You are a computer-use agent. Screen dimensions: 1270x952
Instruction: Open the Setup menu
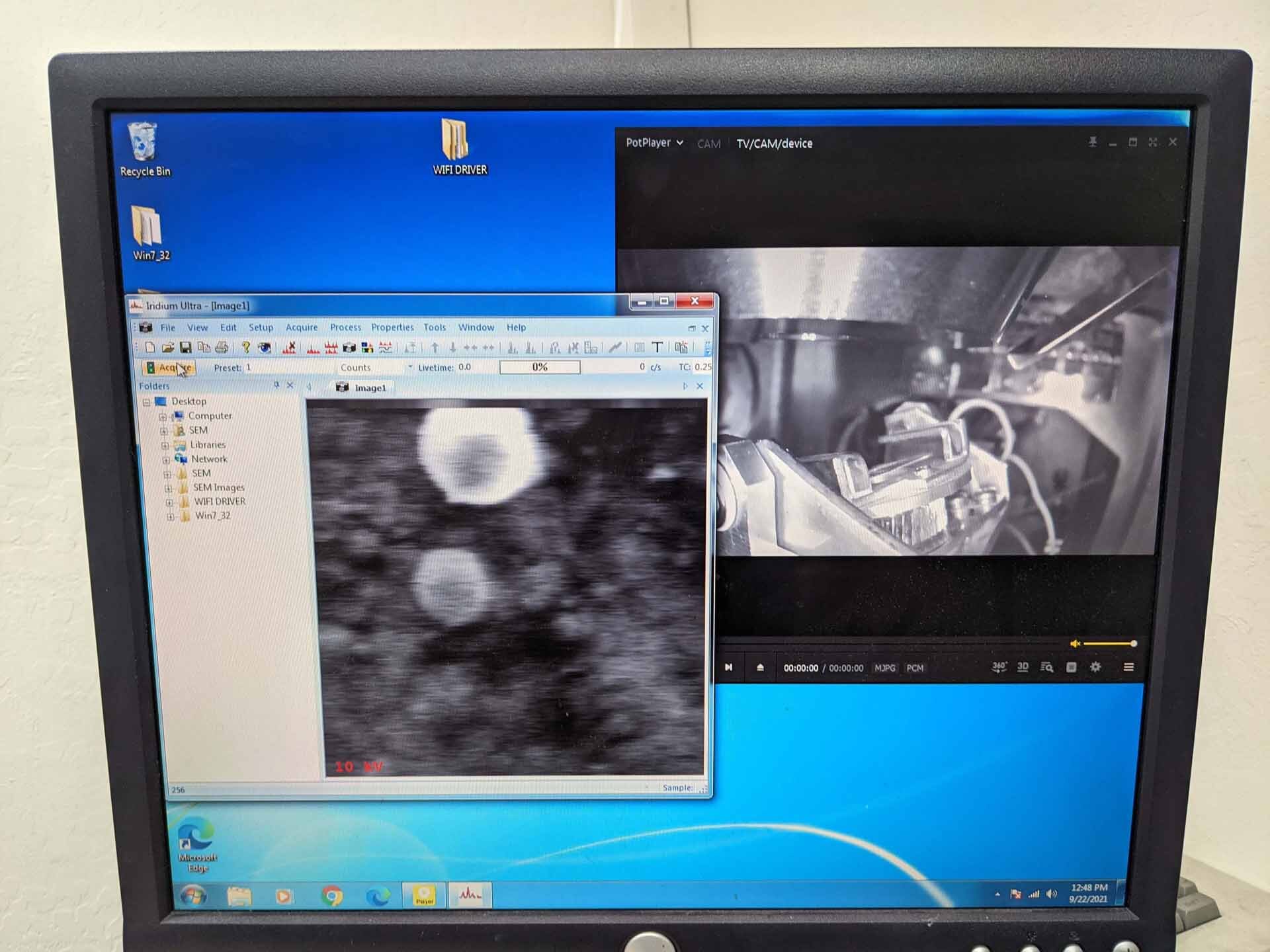click(261, 327)
